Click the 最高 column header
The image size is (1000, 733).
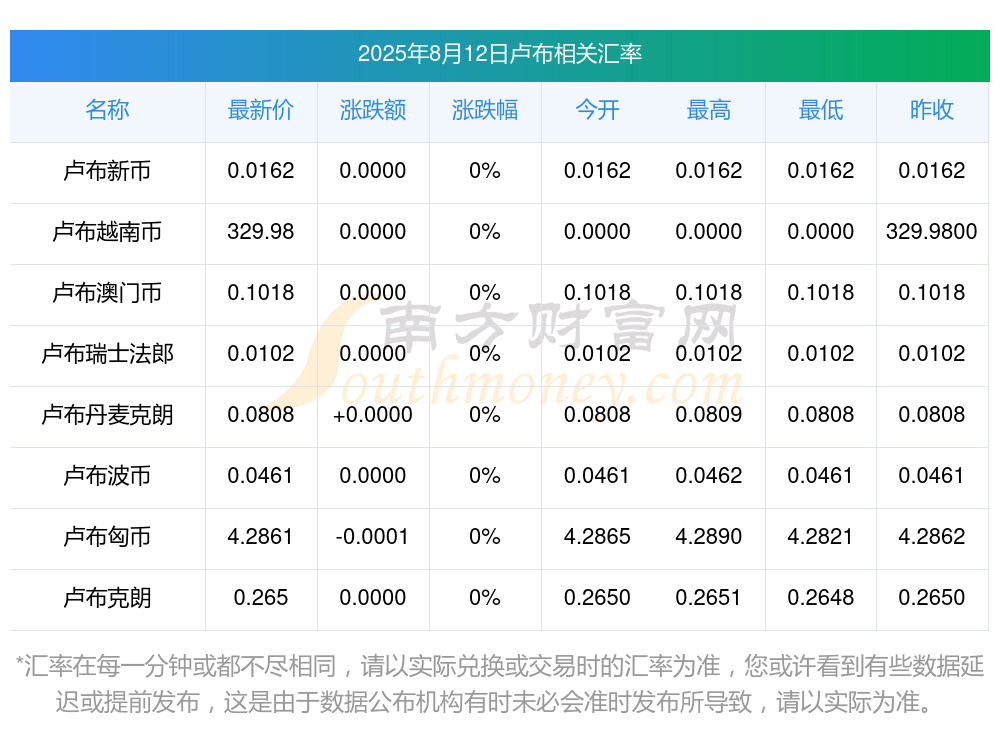[709, 110]
